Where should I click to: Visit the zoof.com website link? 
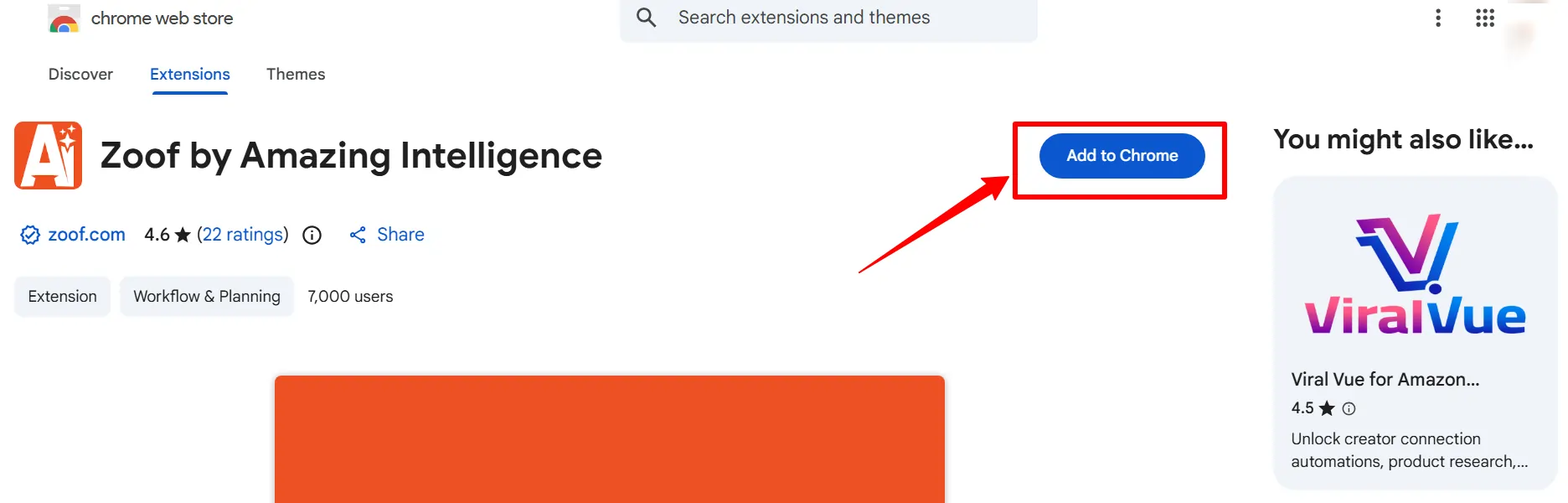(86, 235)
